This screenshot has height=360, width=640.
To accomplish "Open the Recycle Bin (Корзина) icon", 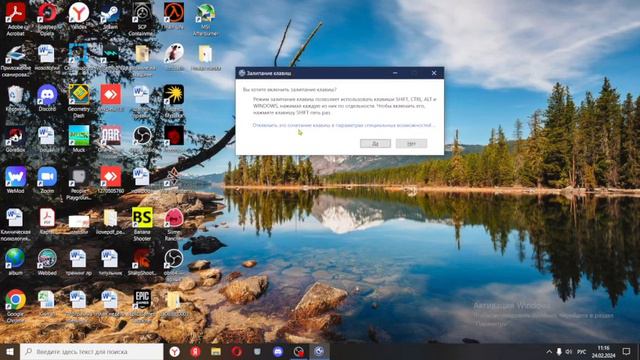I will [16, 98].
